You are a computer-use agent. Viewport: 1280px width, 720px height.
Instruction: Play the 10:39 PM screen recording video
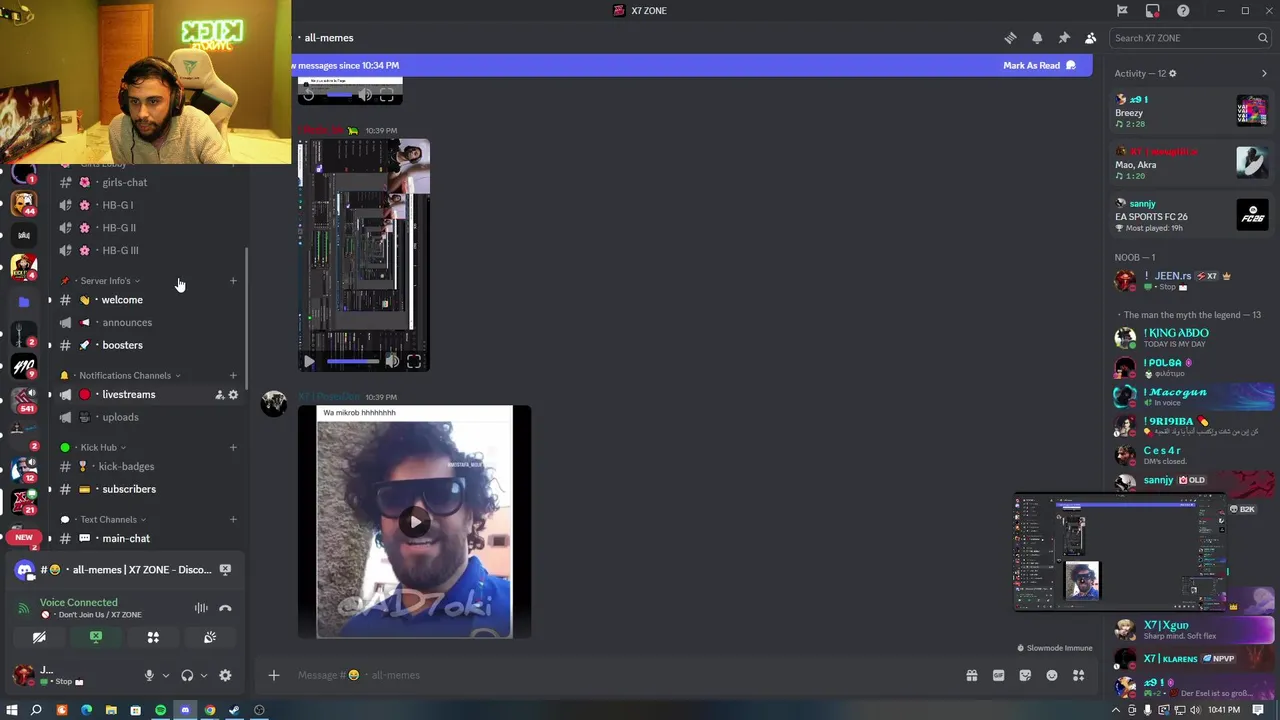[x=309, y=362]
